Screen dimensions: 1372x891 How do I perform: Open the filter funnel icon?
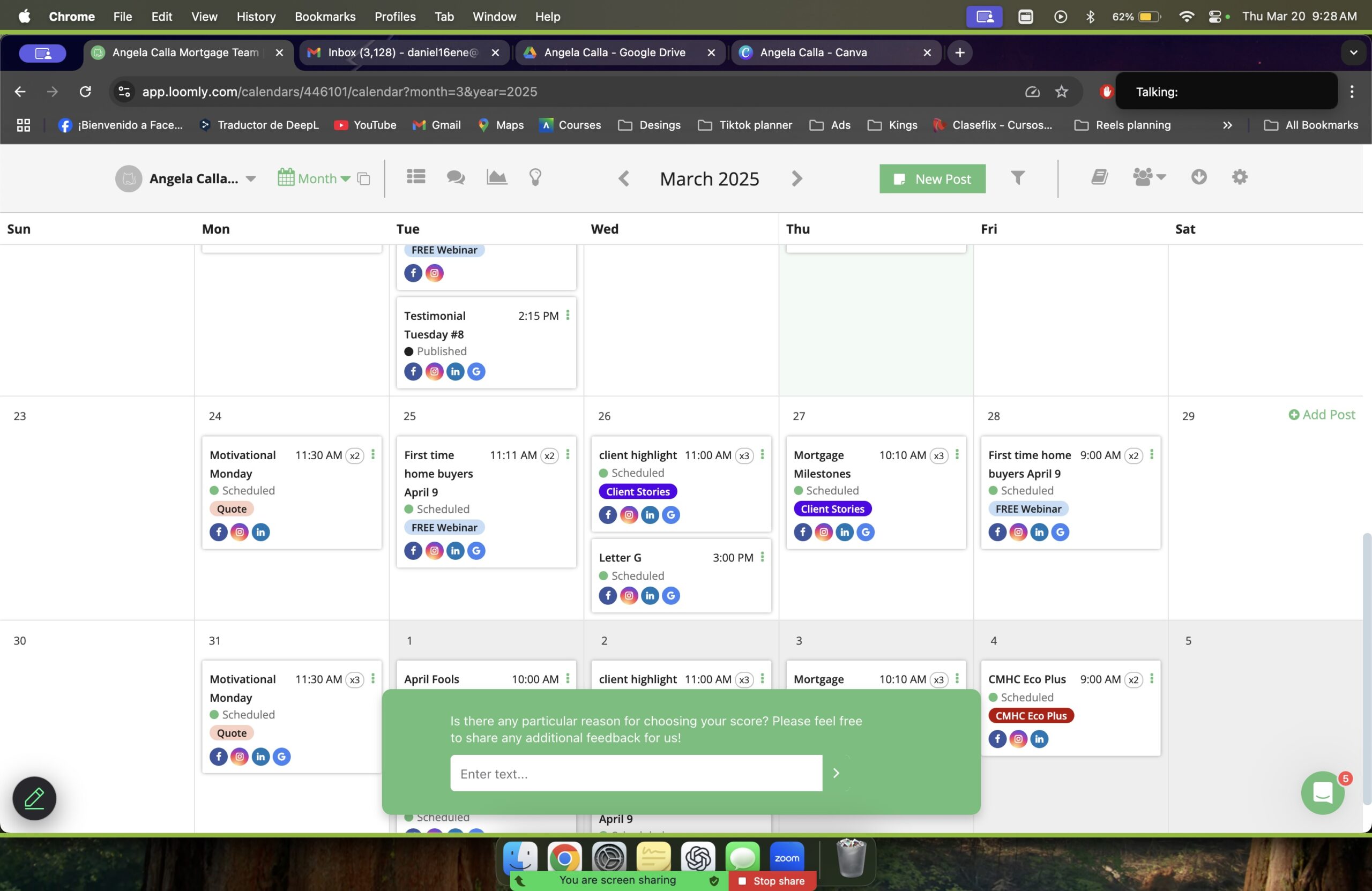(1017, 177)
